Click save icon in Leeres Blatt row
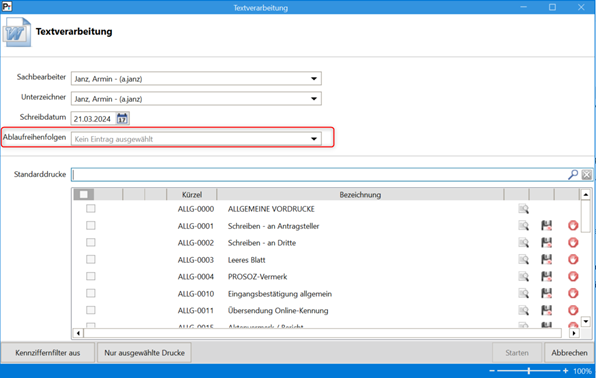 pyautogui.click(x=547, y=259)
